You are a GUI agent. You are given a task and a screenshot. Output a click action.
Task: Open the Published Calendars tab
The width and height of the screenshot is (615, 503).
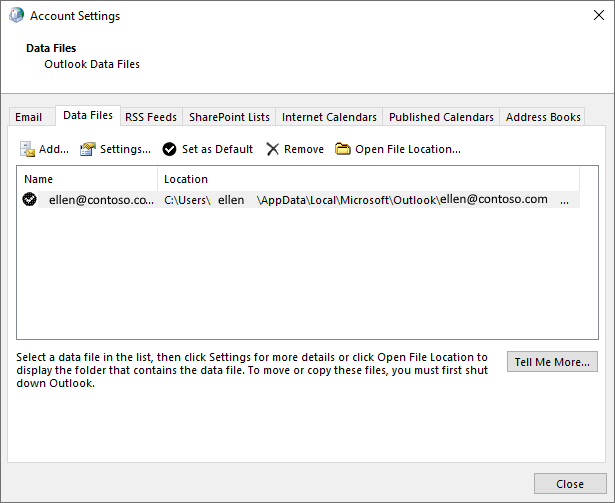tap(441, 117)
